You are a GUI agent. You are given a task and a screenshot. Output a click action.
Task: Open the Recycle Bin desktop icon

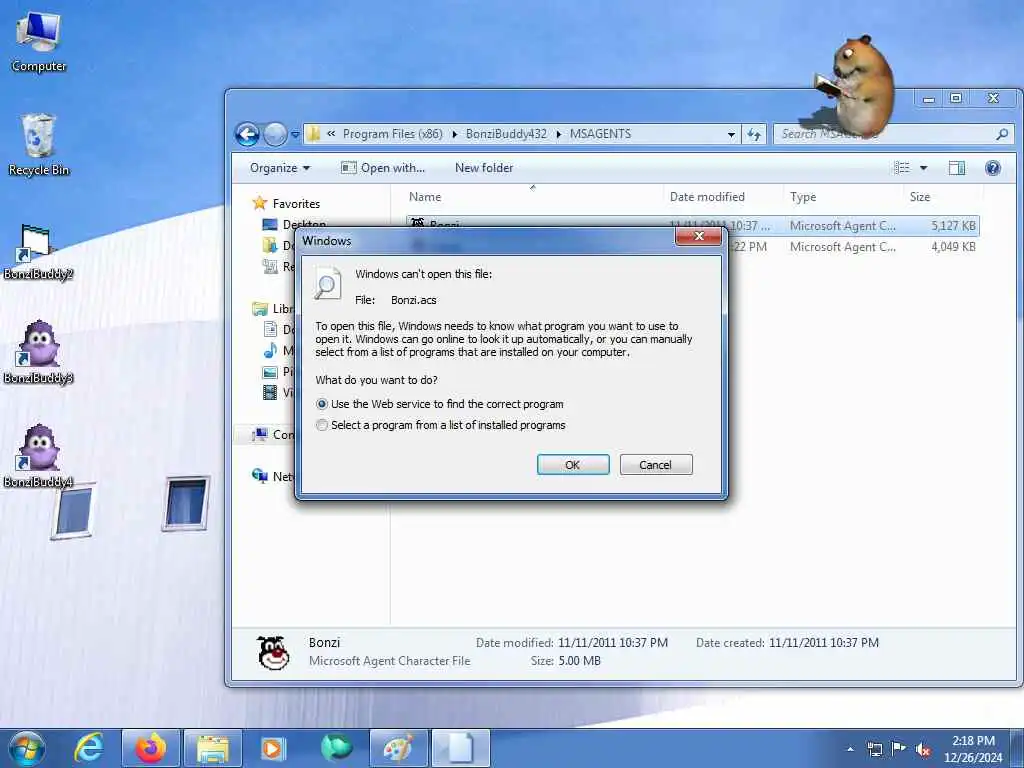[x=39, y=145]
